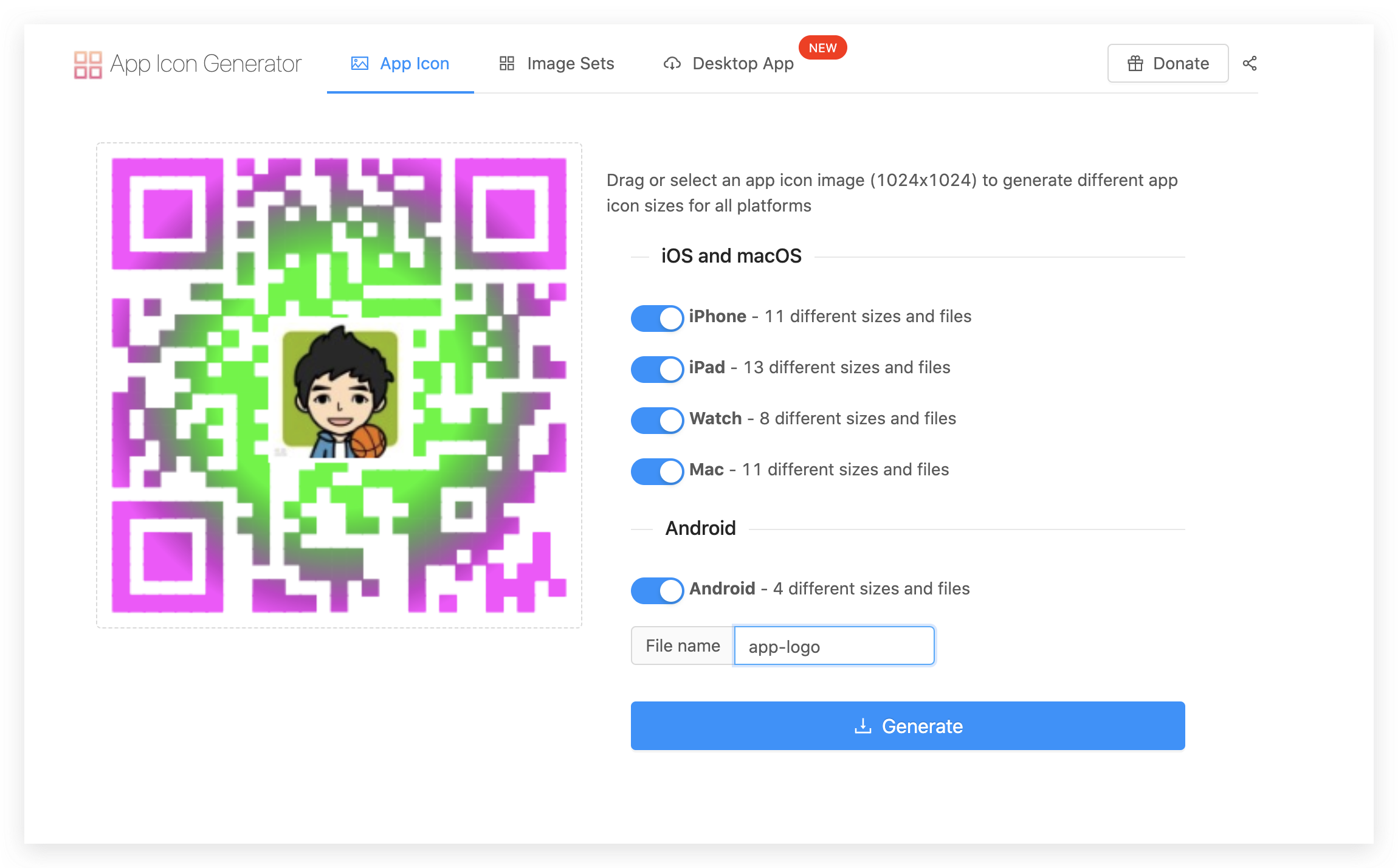Click the red NEW badge

(823, 47)
